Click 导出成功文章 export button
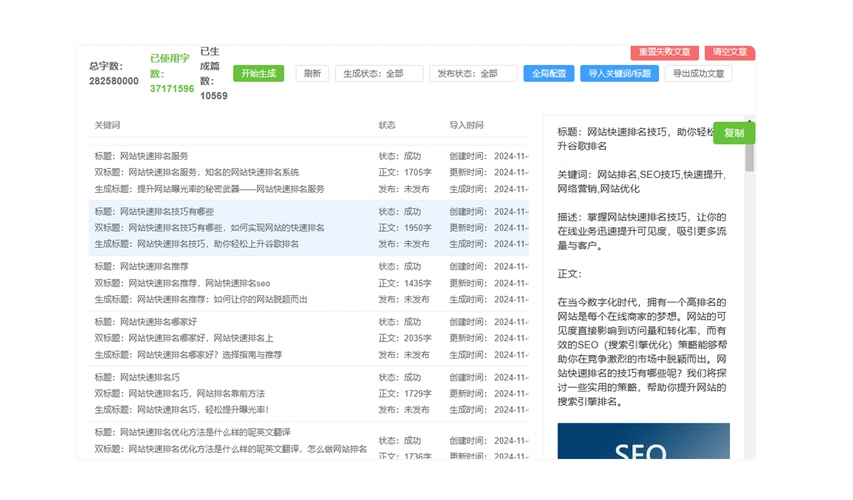The height and width of the screenshot is (500, 853). (x=699, y=73)
